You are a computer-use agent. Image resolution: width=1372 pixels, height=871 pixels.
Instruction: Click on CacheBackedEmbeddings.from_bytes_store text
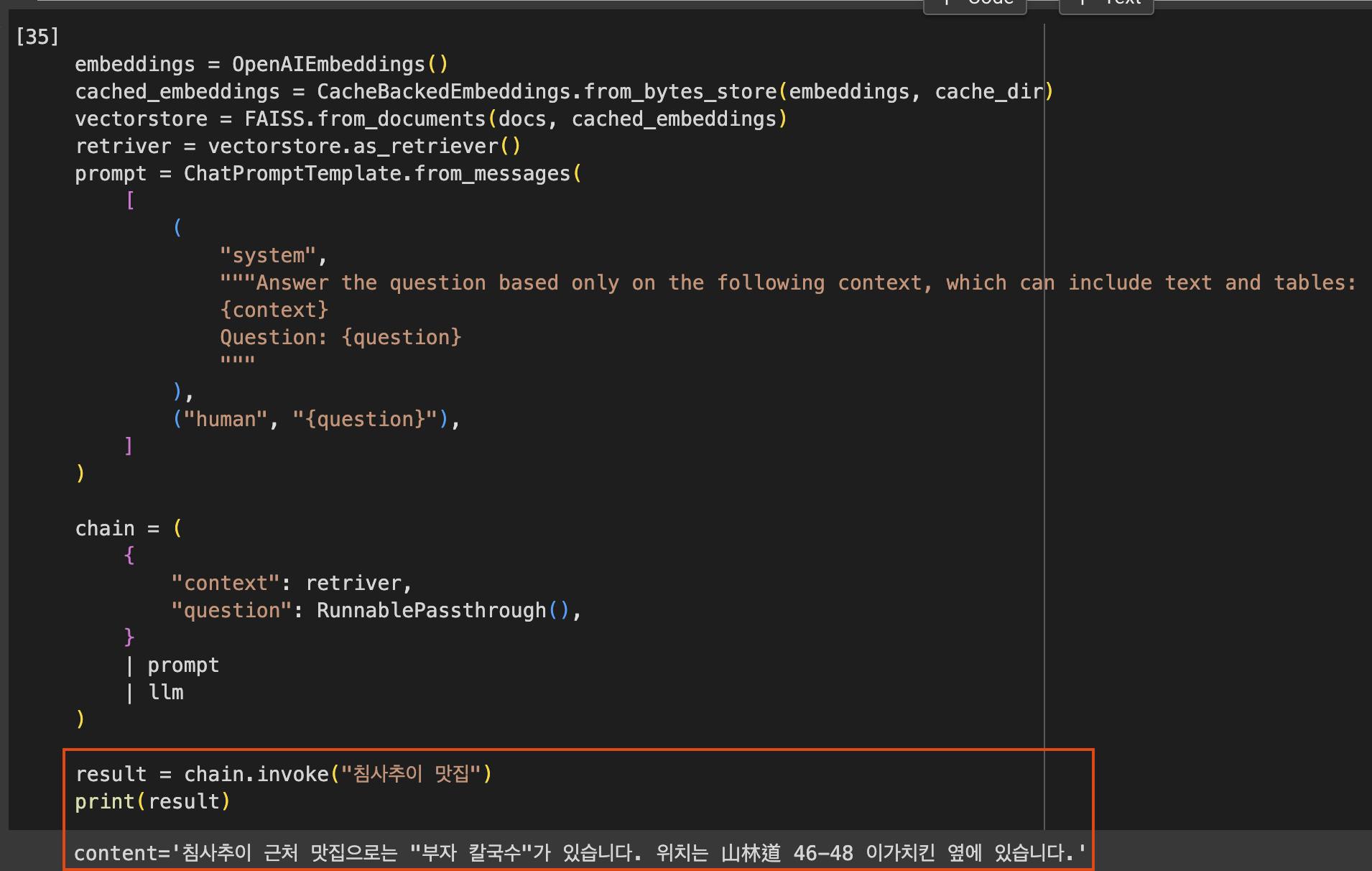click(547, 92)
